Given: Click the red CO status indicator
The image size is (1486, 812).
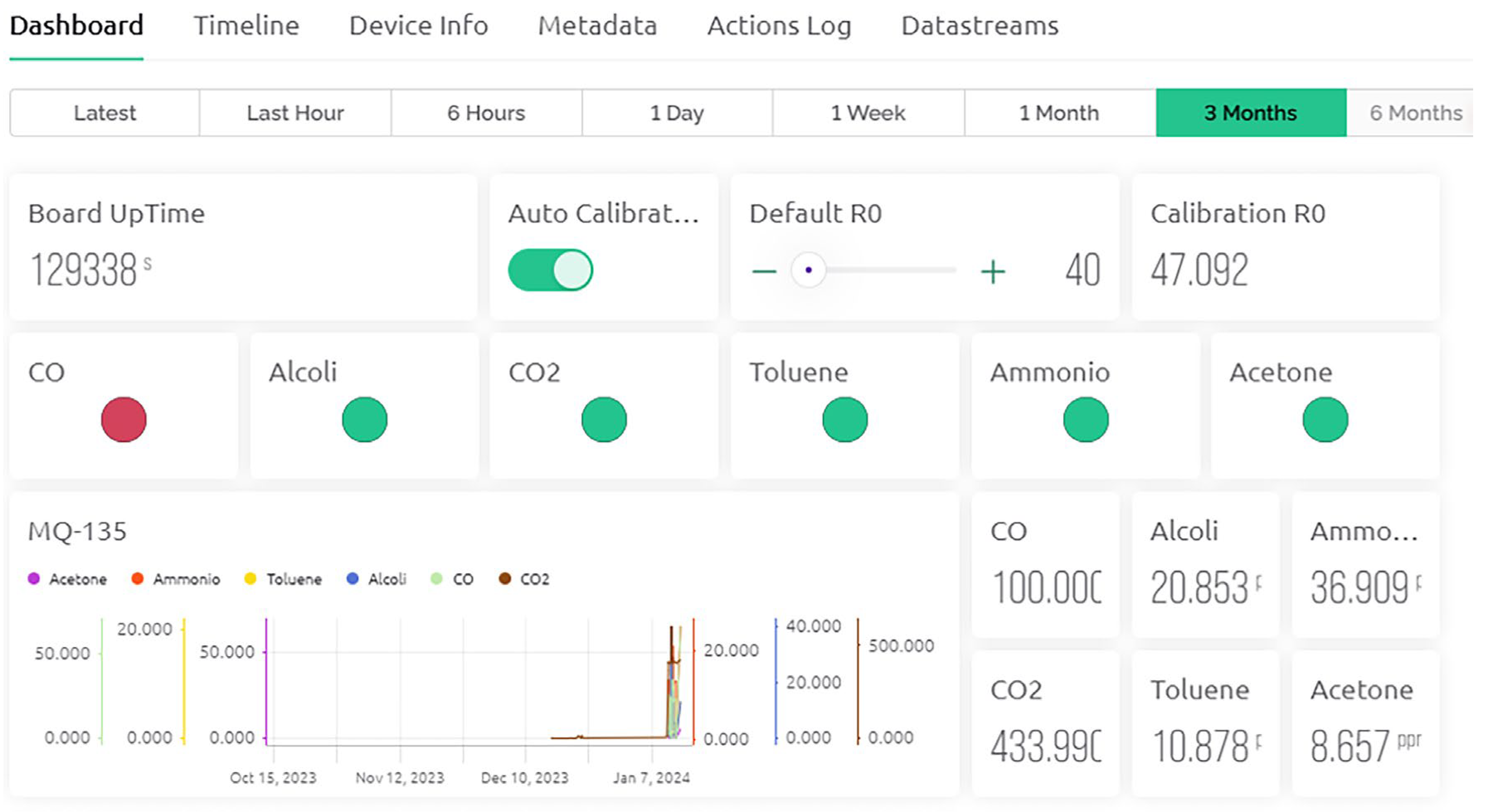Looking at the screenshot, I should click(124, 419).
